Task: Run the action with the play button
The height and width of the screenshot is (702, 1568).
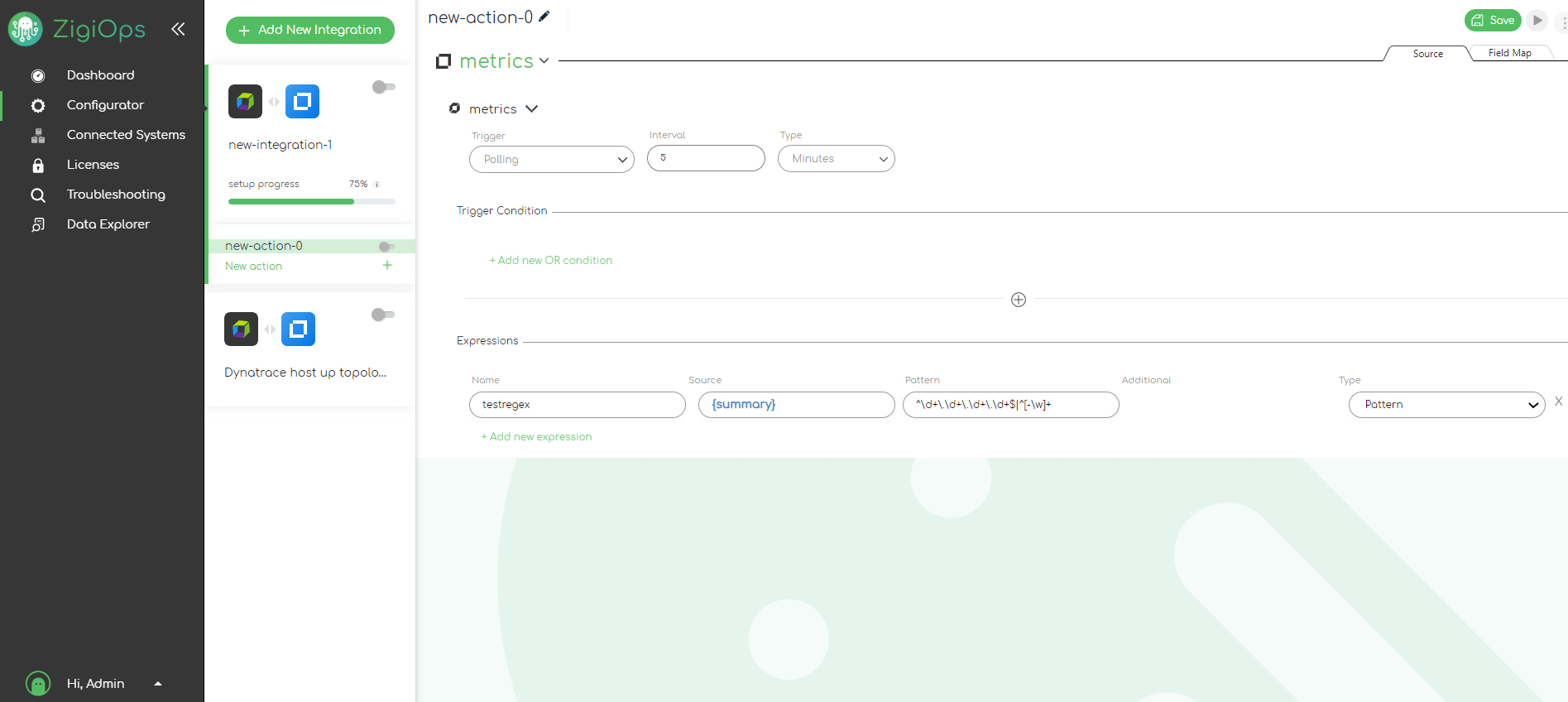Action: tap(1537, 20)
